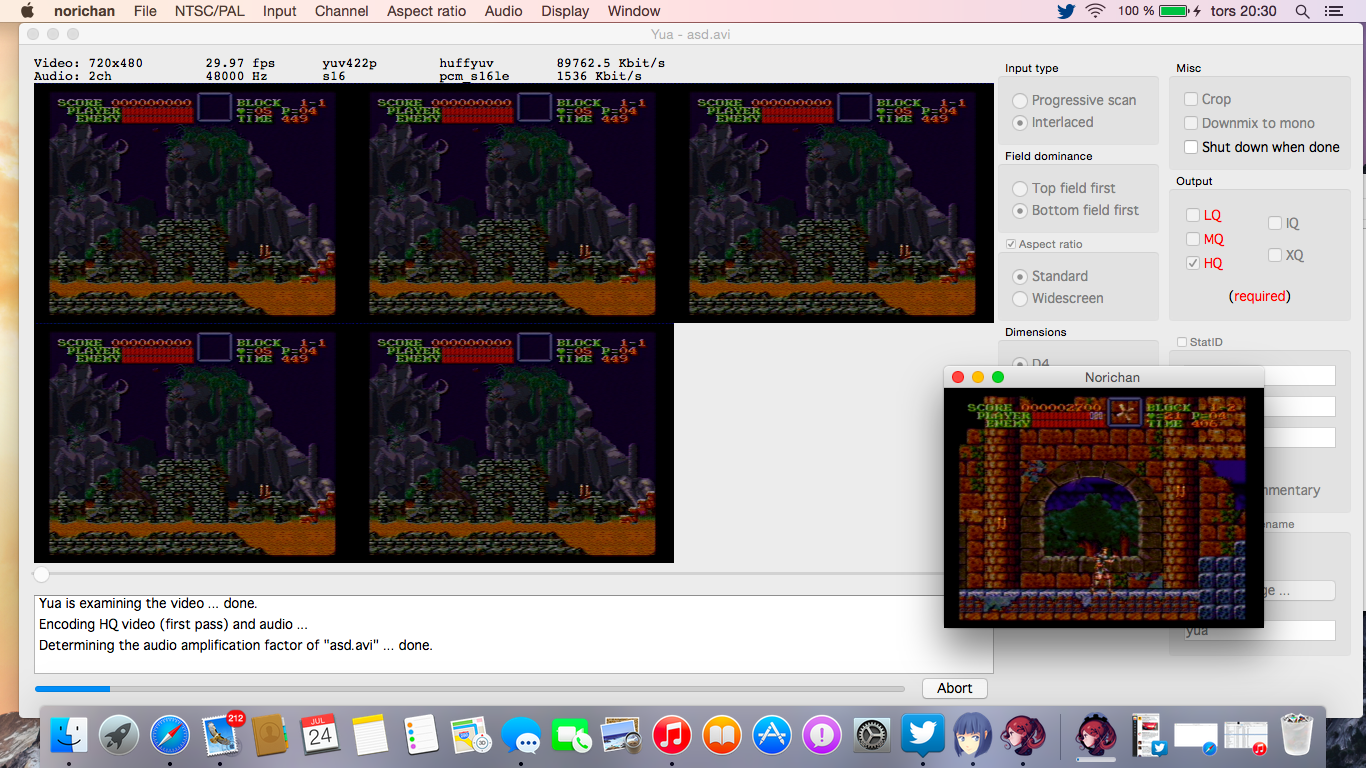Open the Channel menu
The height and width of the screenshot is (768, 1366).
342,11
